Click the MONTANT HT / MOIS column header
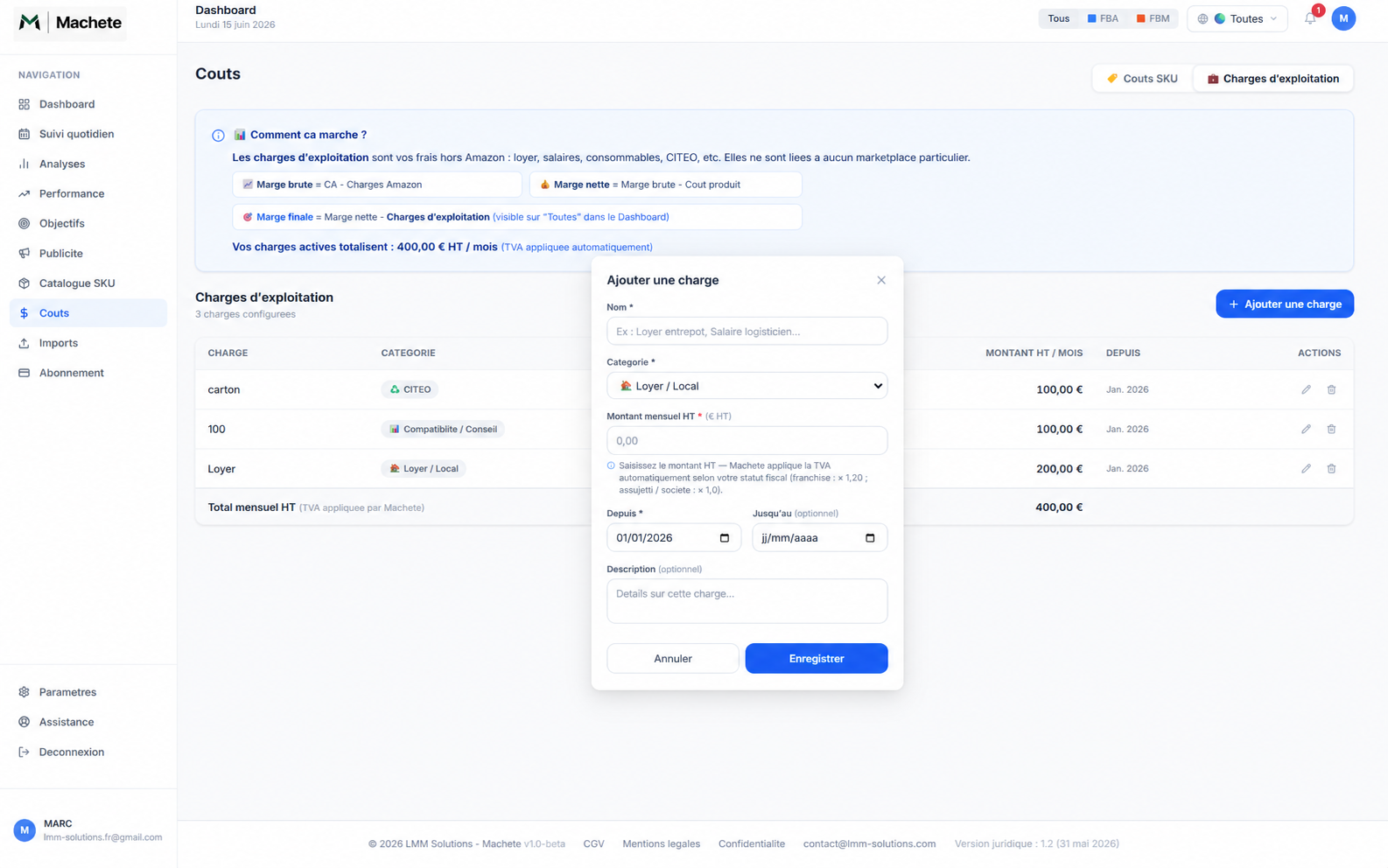The image size is (1388, 868). (1034, 353)
